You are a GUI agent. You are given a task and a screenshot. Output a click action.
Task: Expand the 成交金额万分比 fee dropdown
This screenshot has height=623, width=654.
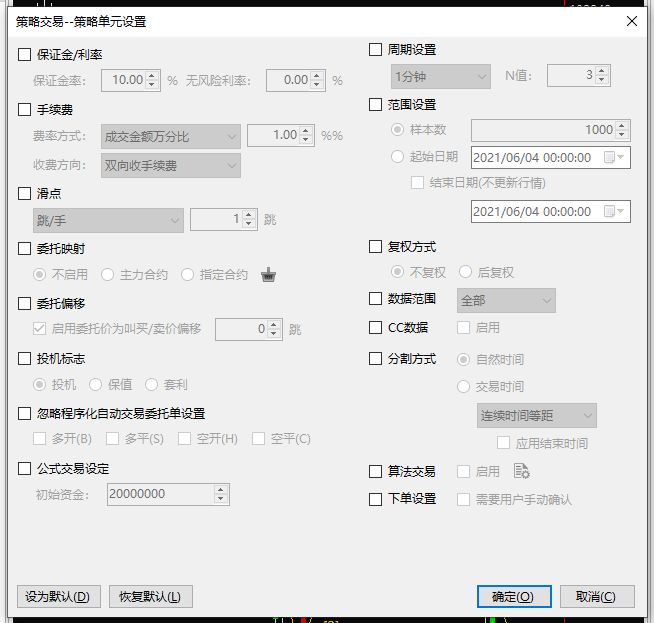tap(171, 136)
